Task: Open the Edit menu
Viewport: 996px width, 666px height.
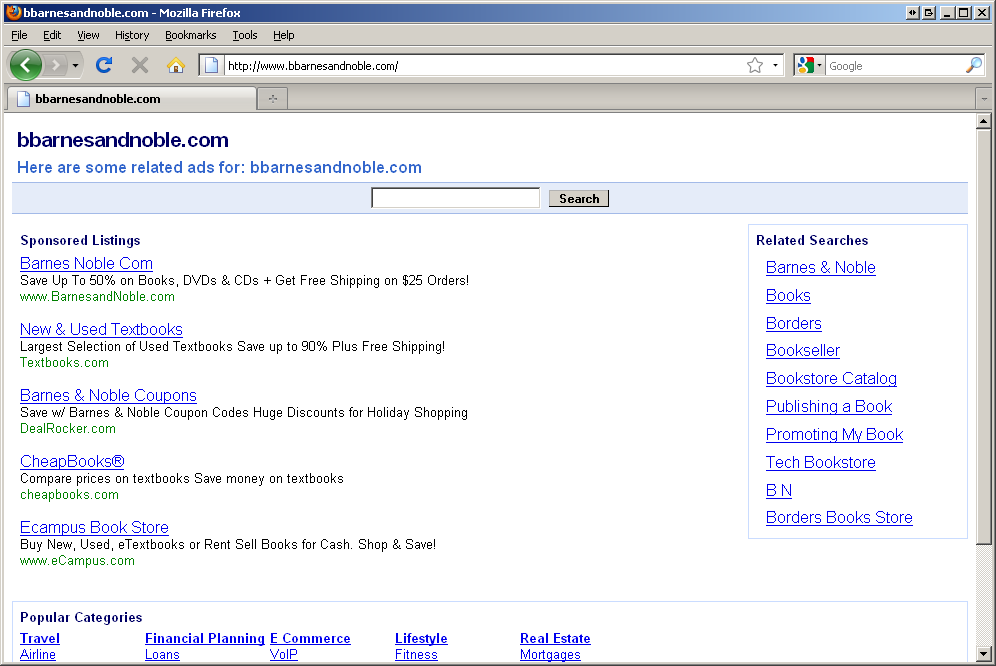Action: point(52,35)
